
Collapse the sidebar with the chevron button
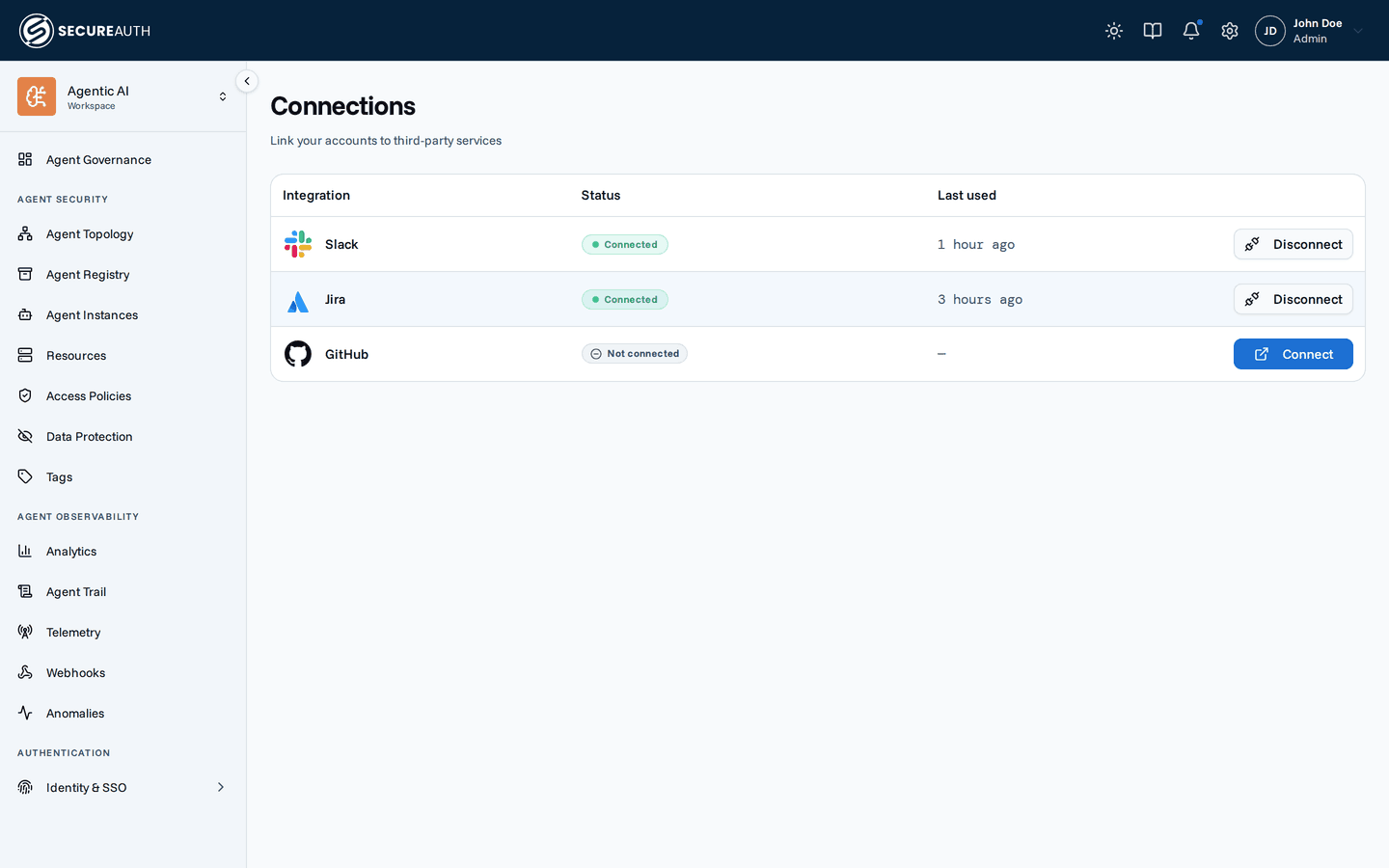point(247,81)
